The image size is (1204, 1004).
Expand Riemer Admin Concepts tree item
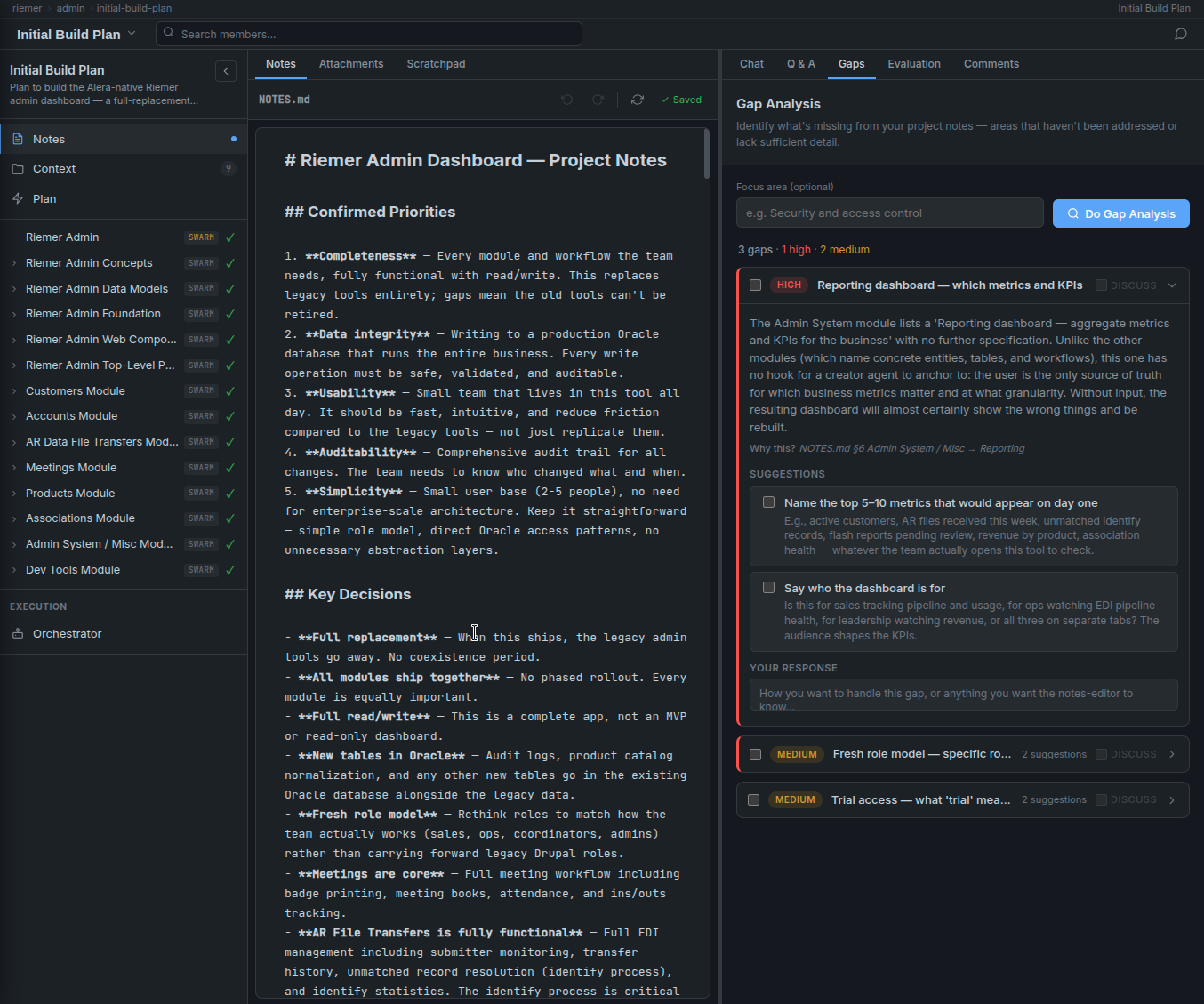[x=14, y=263]
